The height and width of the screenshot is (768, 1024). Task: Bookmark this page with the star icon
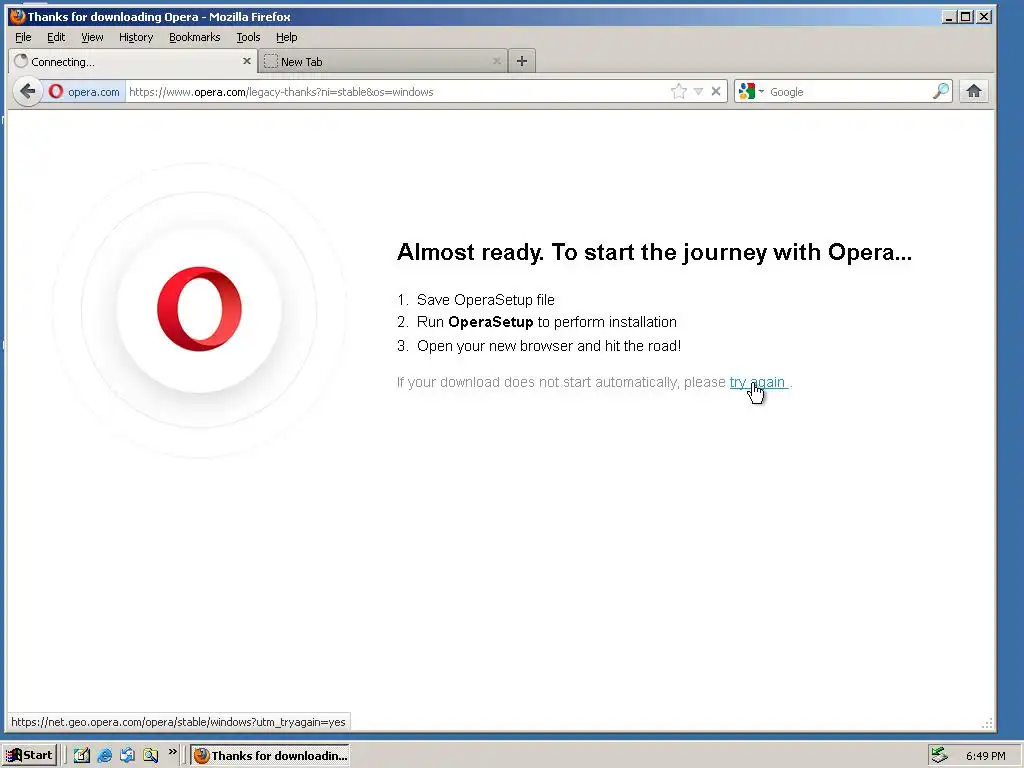[679, 91]
